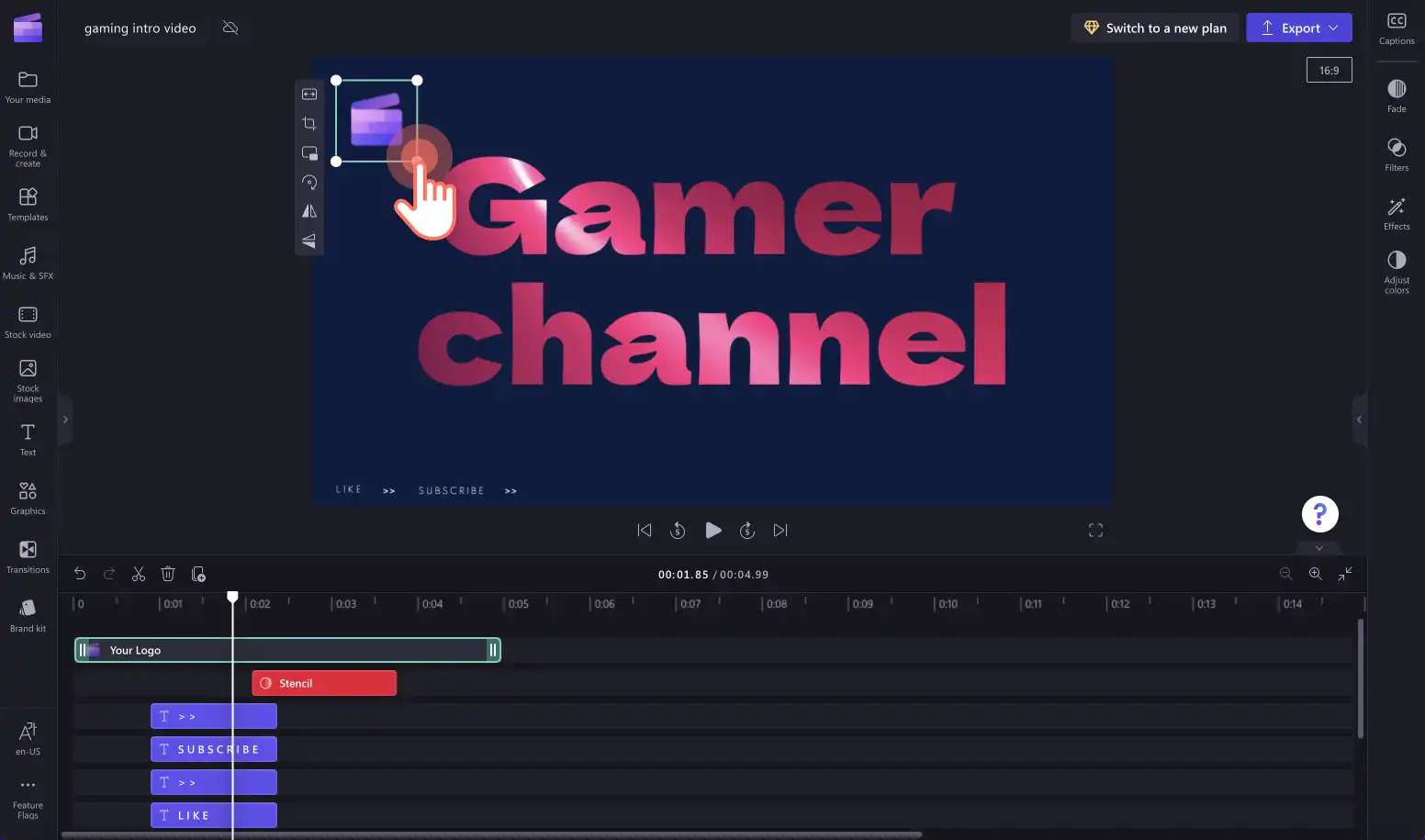The width and height of the screenshot is (1425, 840).
Task: Open the Filters panel
Action: pyautogui.click(x=1397, y=154)
